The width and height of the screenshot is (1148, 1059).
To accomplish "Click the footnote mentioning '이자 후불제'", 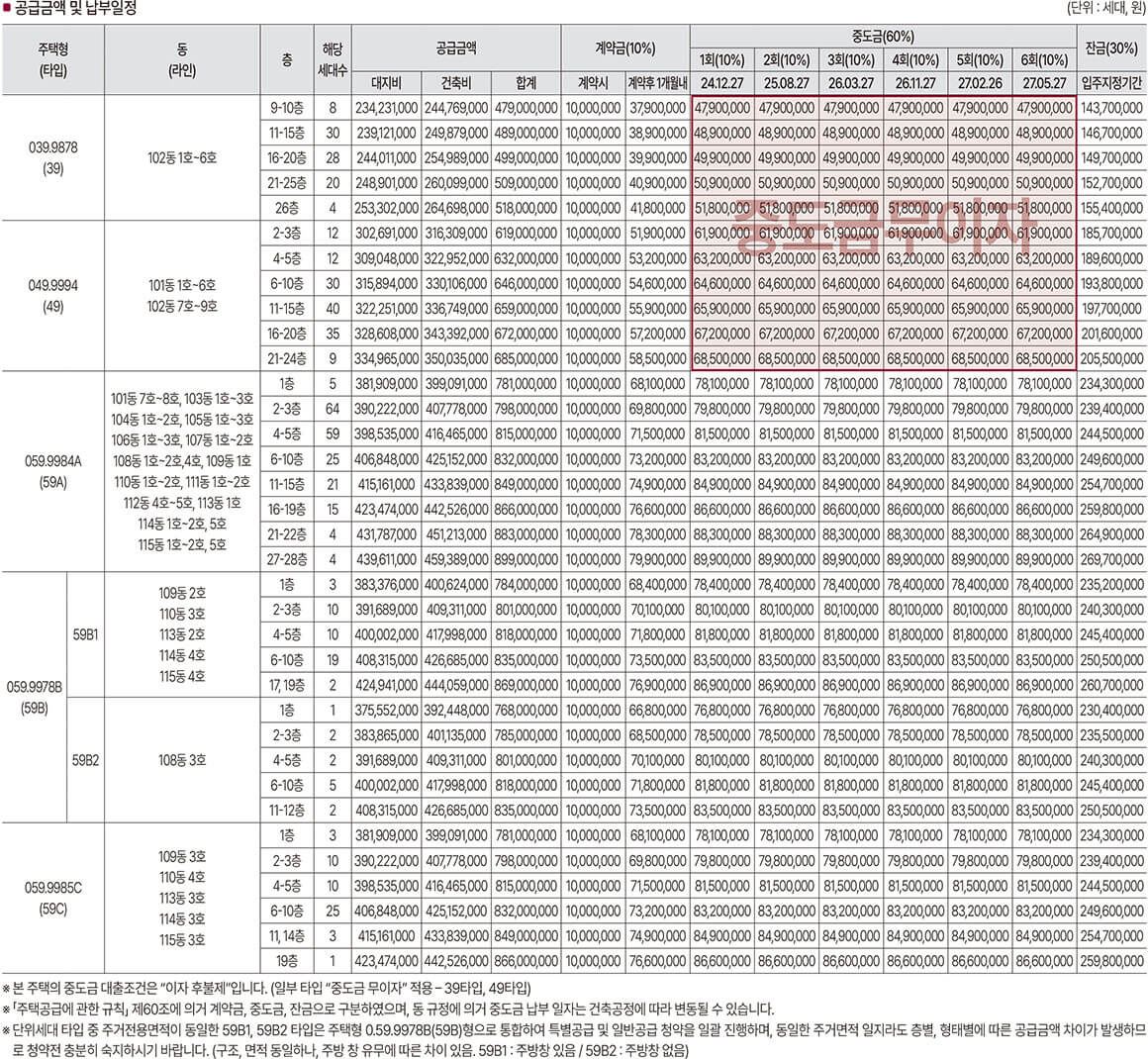I will pos(266,988).
